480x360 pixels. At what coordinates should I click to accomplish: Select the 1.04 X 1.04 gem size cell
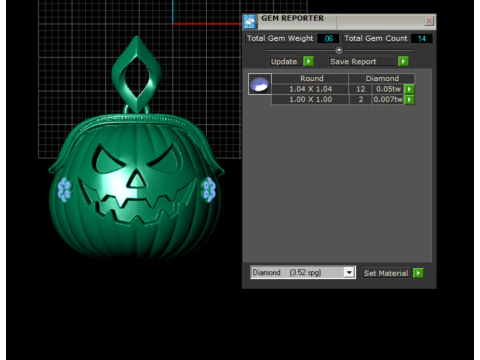coord(310,89)
